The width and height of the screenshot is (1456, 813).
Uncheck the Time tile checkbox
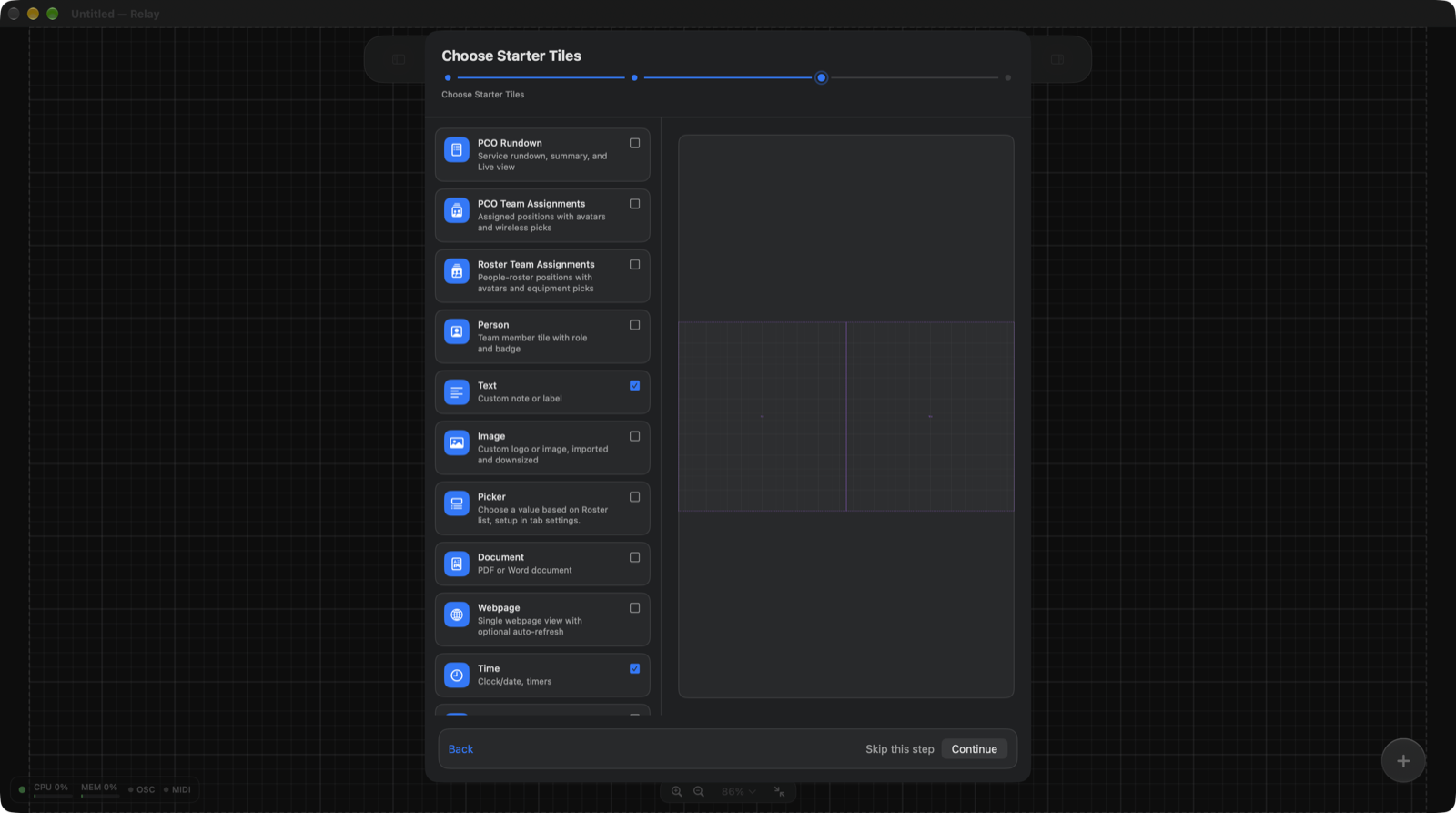click(x=635, y=669)
